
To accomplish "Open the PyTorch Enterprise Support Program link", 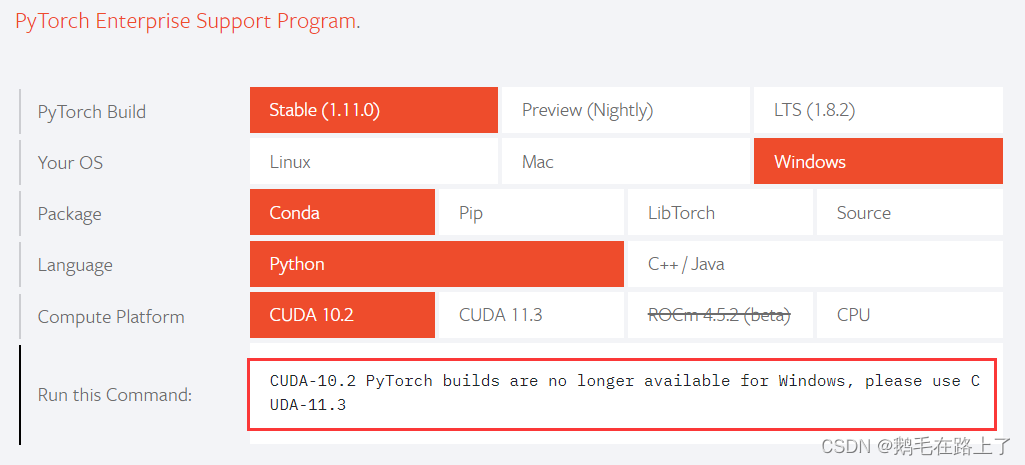I will click(x=186, y=21).
